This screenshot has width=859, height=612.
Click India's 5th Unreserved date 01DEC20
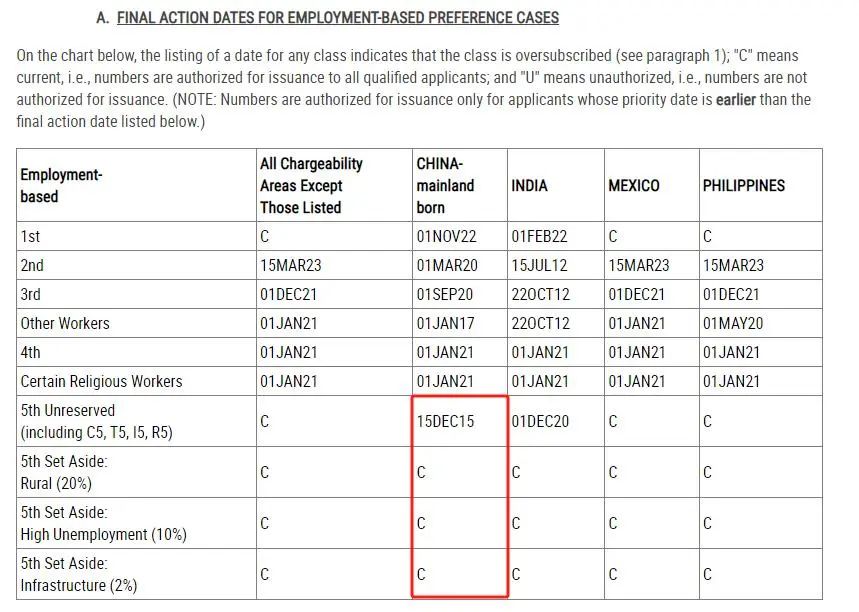tap(540, 421)
